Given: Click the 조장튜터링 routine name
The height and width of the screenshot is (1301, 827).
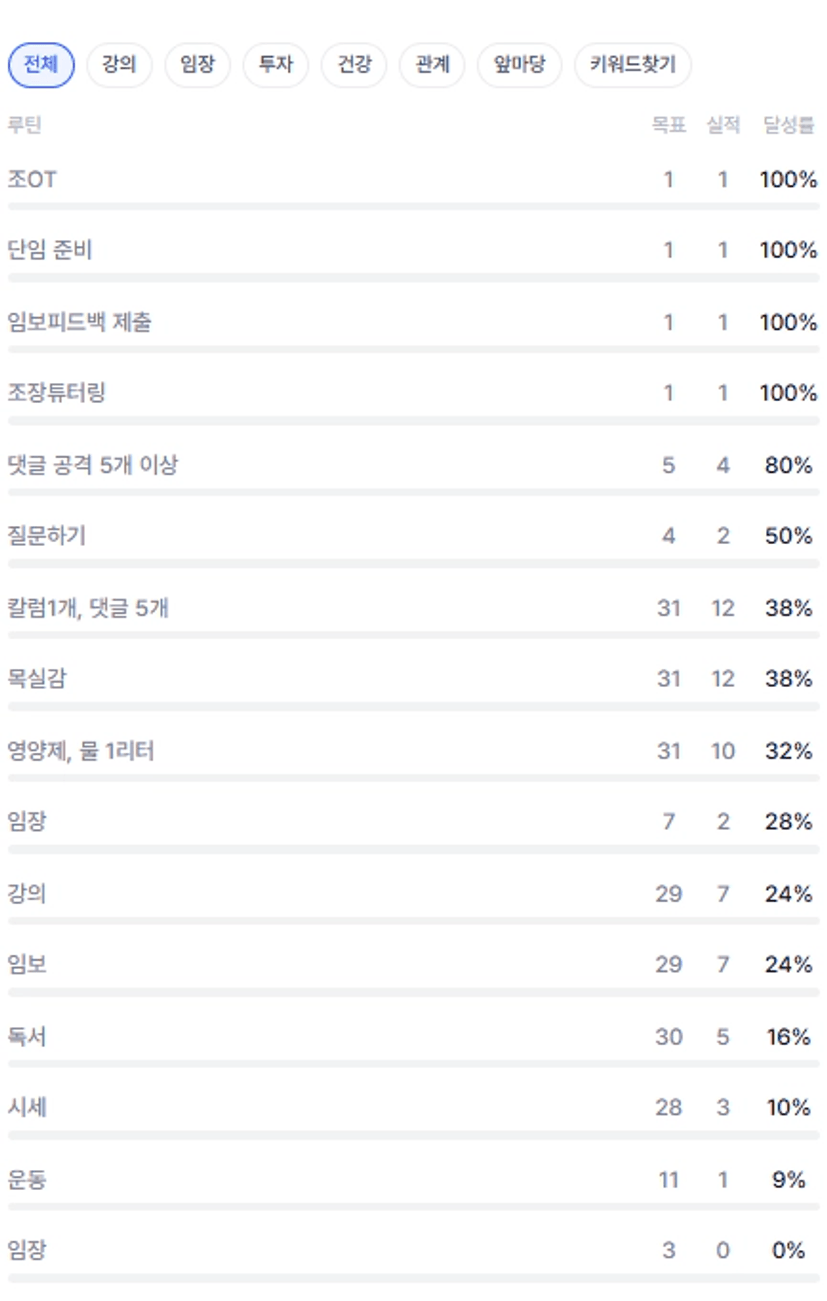Looking at the screenshot, I should [56, 393].
